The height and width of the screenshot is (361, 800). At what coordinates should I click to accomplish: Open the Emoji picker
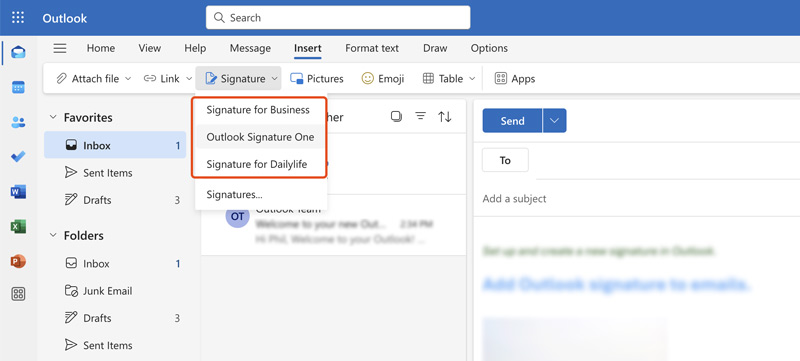tap(383, 79)
